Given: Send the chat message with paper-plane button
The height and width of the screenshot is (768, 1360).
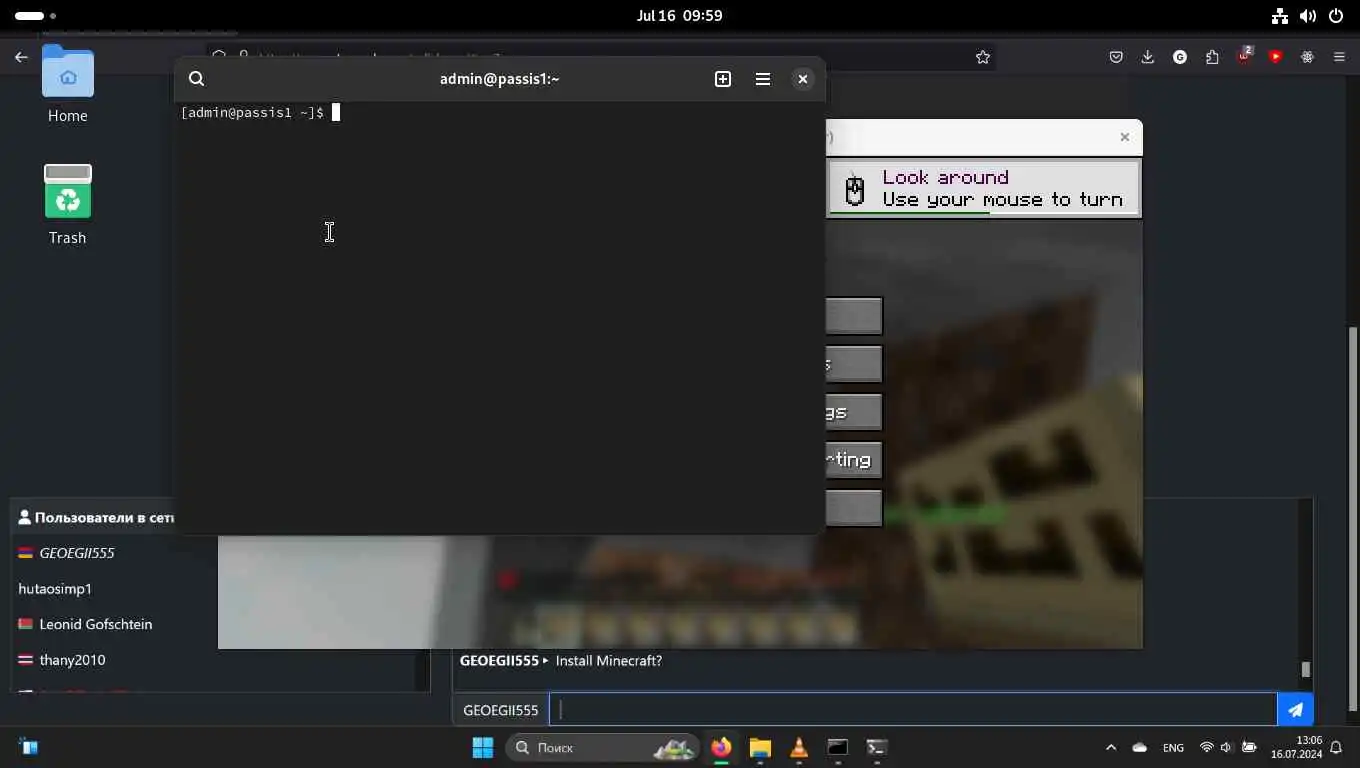Looking at the screenshot, I should (1295, 710).
